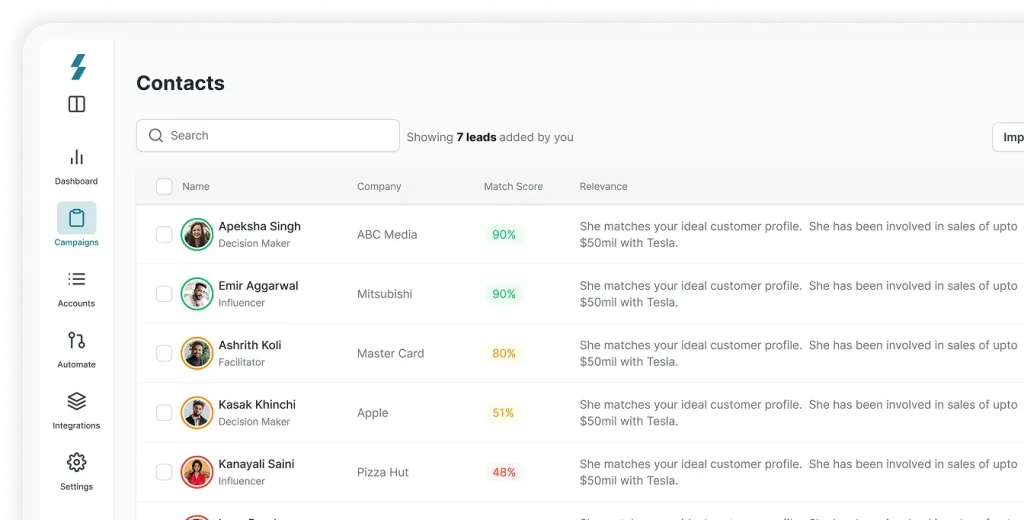Click the Master Card company cell
This screenshot has width=1024, height=520.
click(x=391, y=353)
